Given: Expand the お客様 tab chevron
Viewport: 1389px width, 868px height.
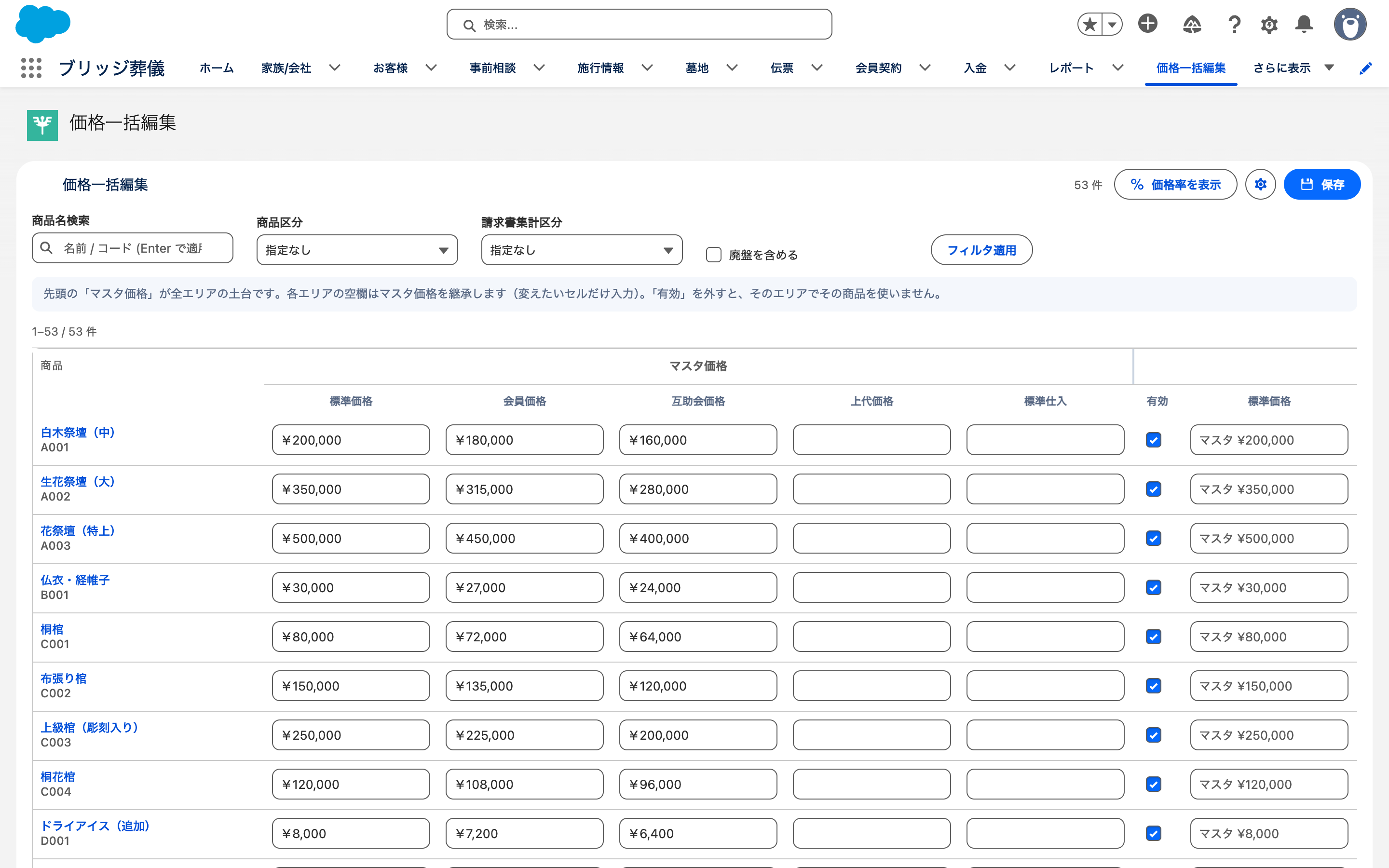Looking at the screenshot, I should [x=431, y=68].
